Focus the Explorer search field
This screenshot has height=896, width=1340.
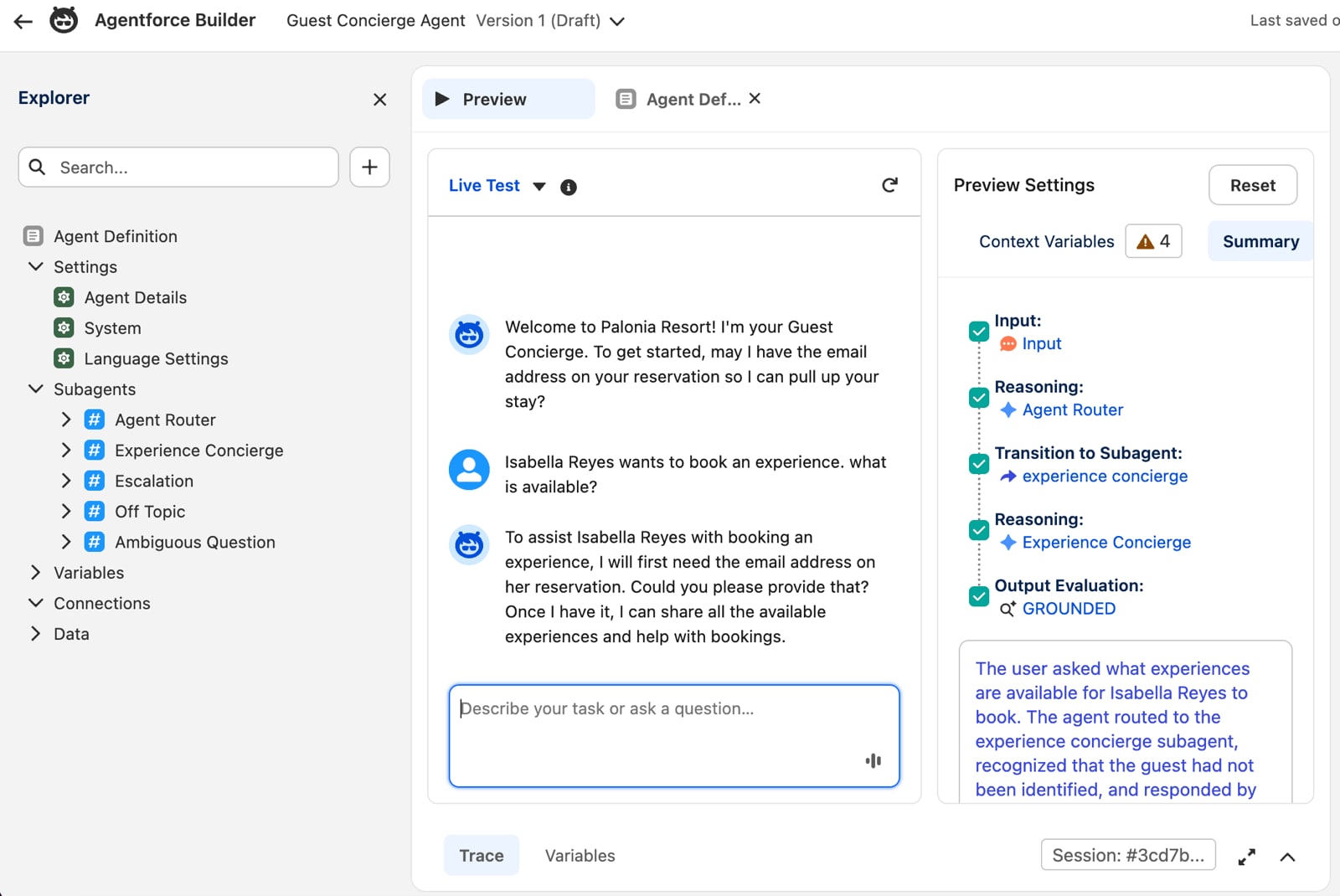(178, 167)
